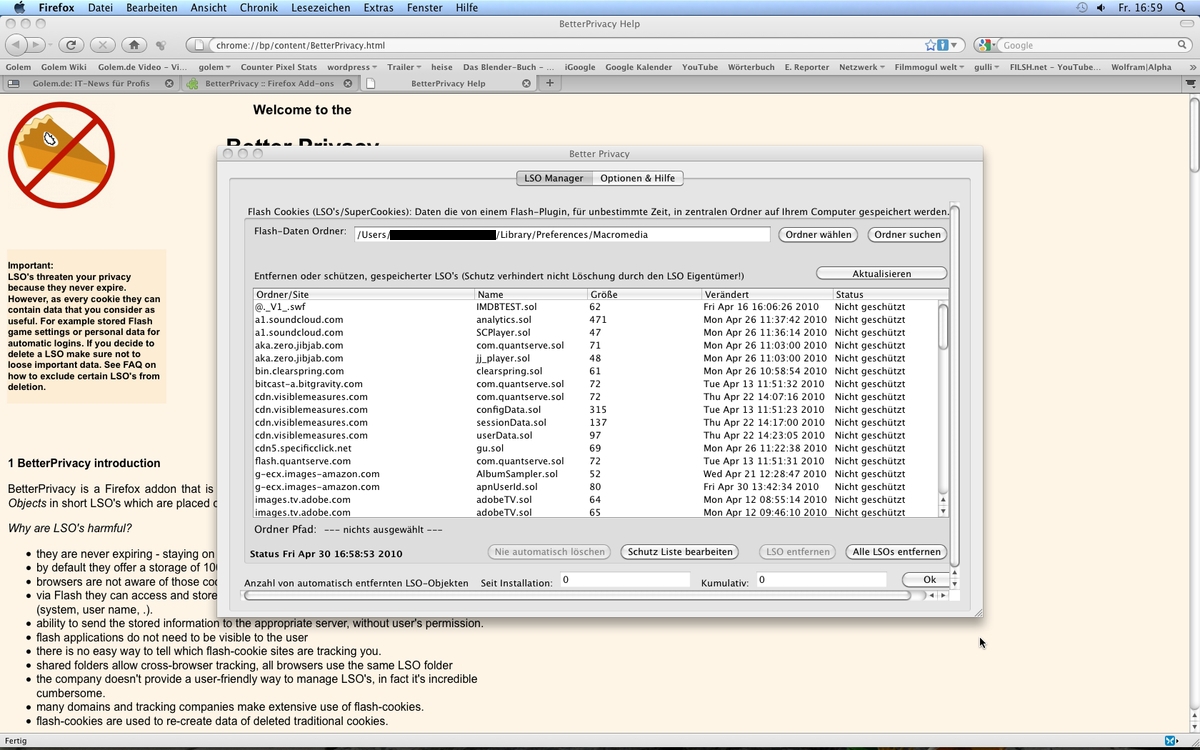Click the Alle LSOs entfernen button

click(x=896, y=551)
